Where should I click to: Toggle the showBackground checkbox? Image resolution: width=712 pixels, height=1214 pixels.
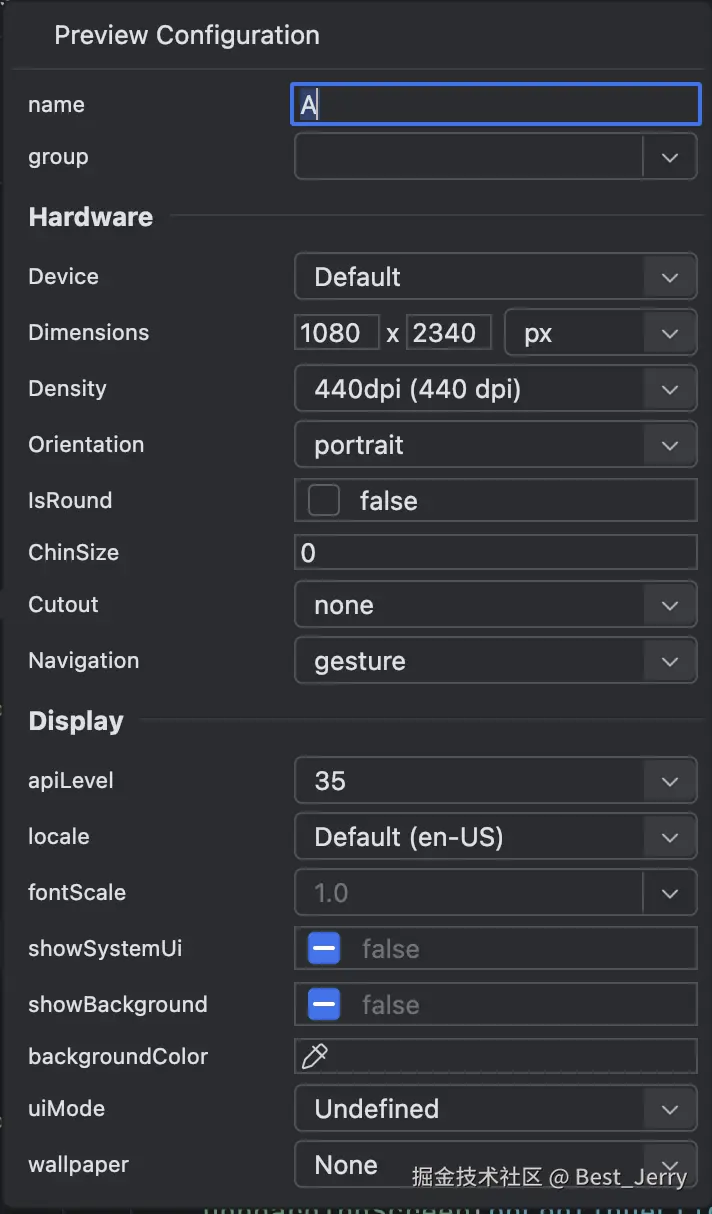coord(324,1004)
